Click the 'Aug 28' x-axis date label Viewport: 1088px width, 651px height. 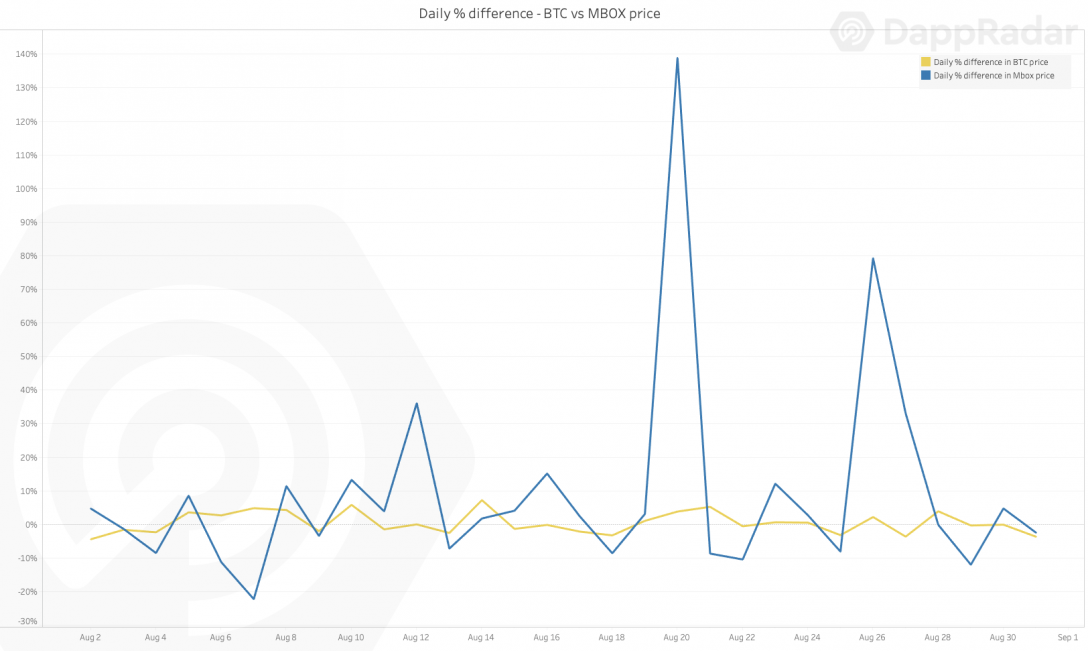tap(937, 637)
